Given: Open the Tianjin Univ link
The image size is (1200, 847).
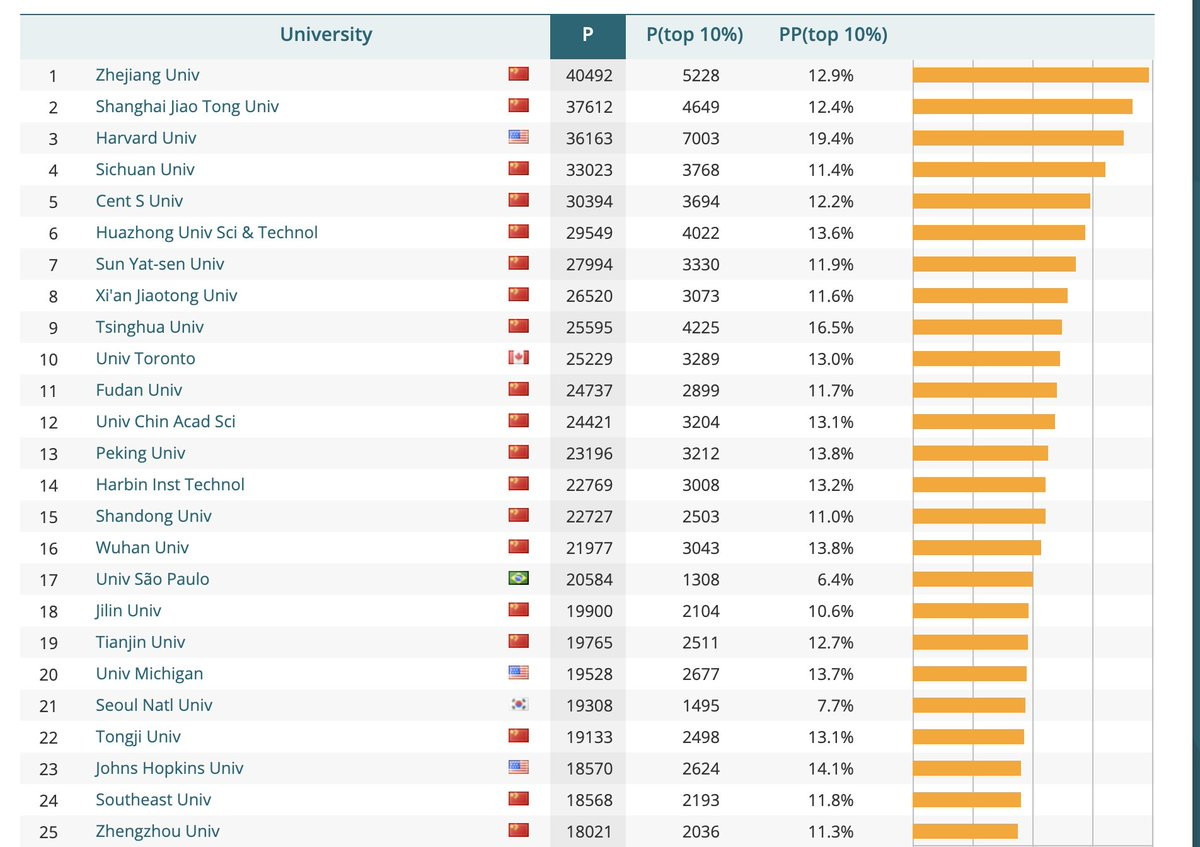Looking at the screenshot, I should (141, 642).
